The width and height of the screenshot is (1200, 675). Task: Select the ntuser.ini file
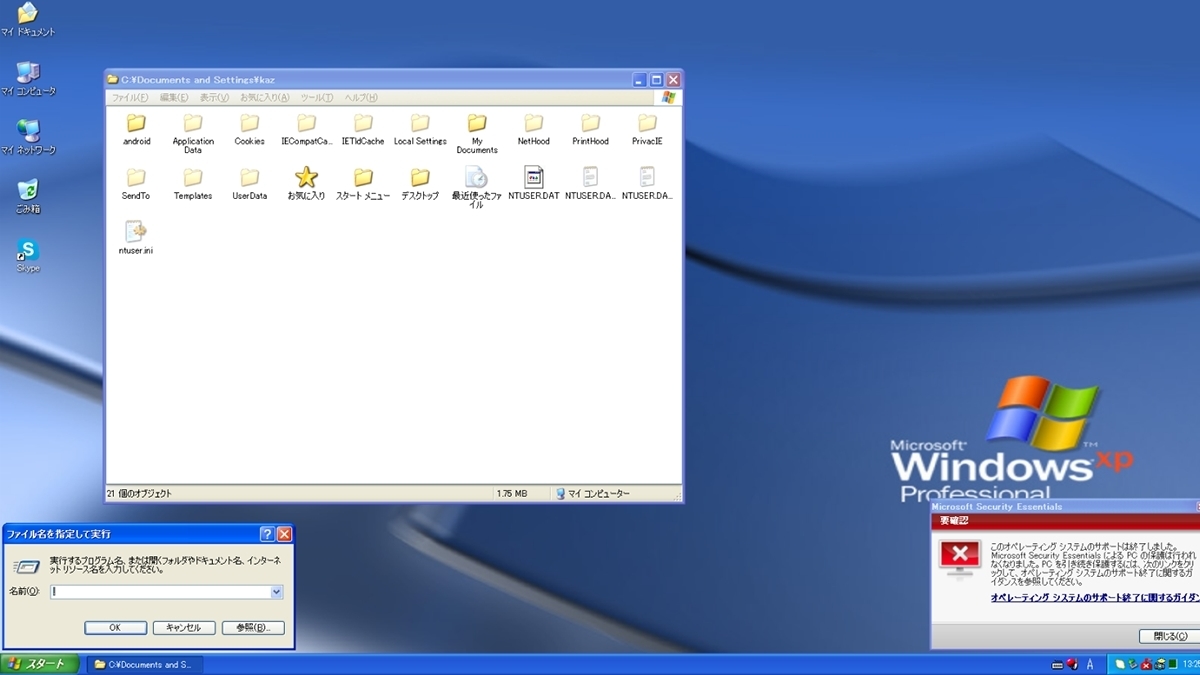pos(136,238)
